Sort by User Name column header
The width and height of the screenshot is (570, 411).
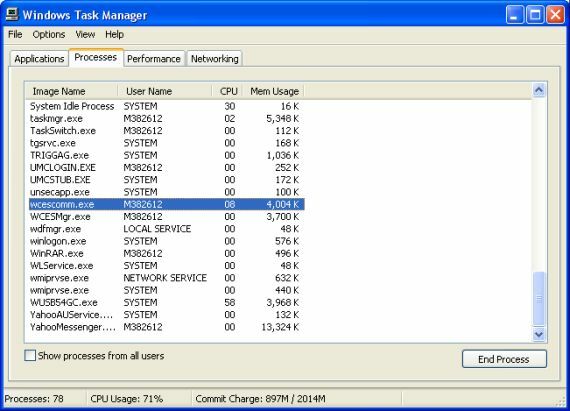click(164, 91)
